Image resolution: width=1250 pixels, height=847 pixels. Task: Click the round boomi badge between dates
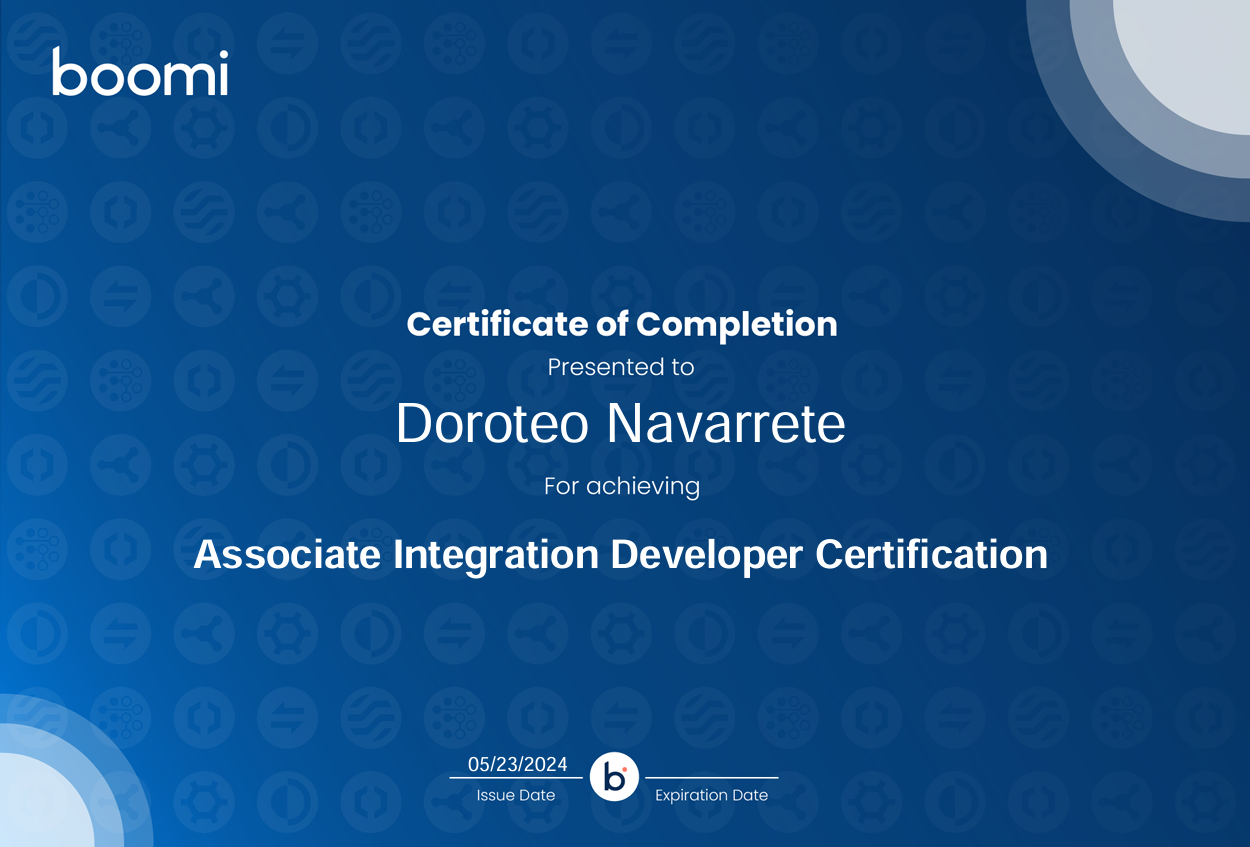pyautogui.click(x=614, y=777)
